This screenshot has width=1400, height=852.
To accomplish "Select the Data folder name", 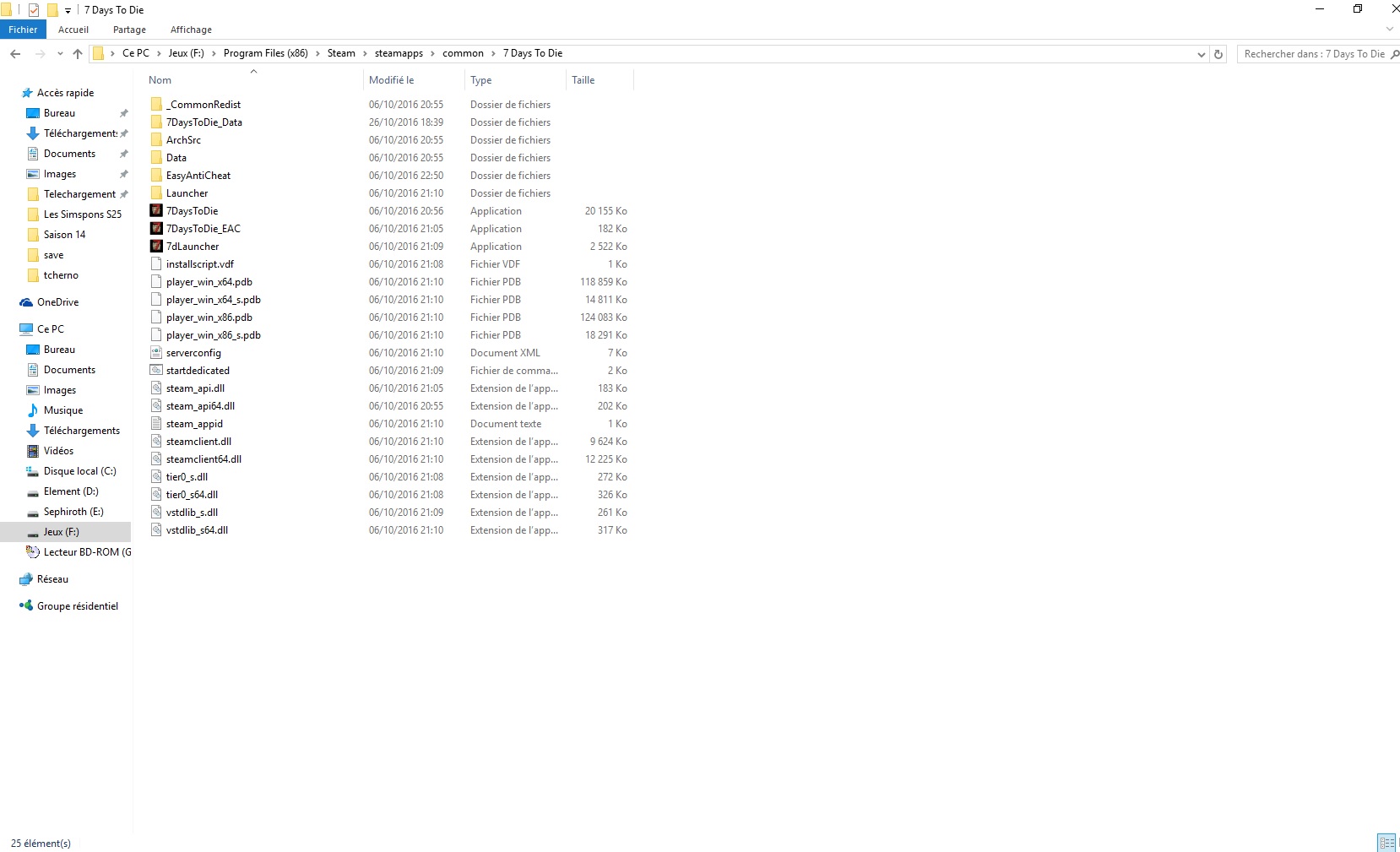I will (x=176, y=158).
